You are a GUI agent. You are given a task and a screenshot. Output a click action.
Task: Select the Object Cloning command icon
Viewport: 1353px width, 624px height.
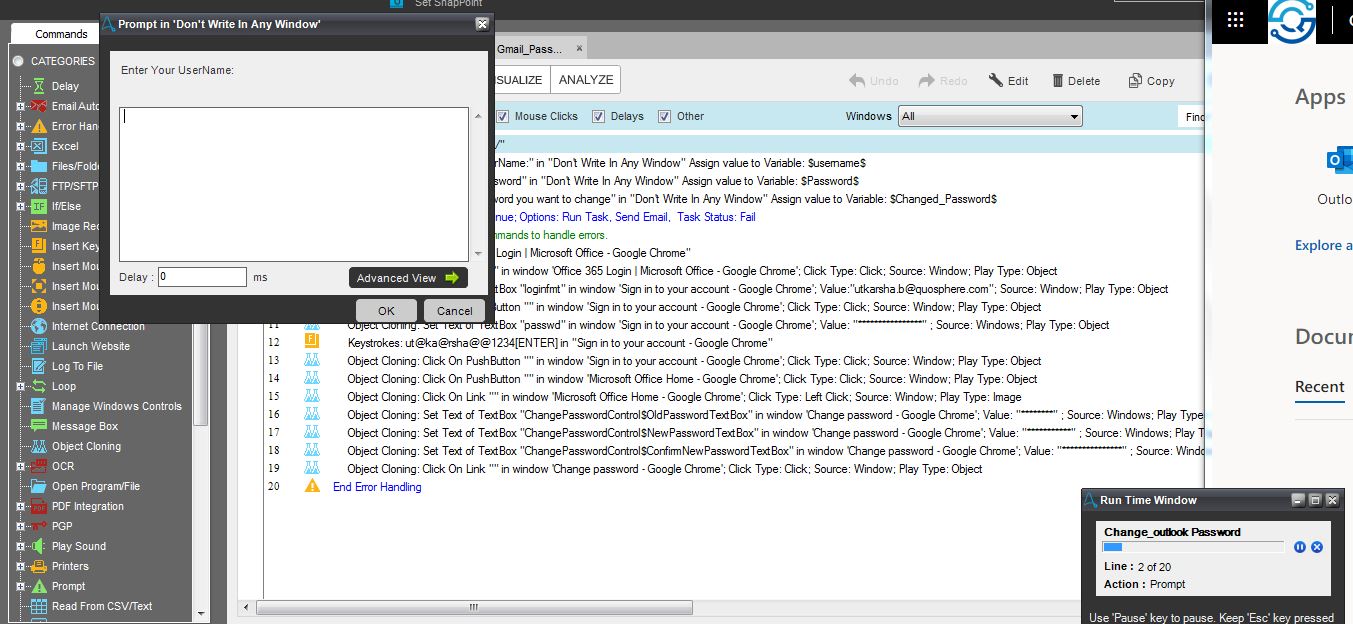[39, 446]
